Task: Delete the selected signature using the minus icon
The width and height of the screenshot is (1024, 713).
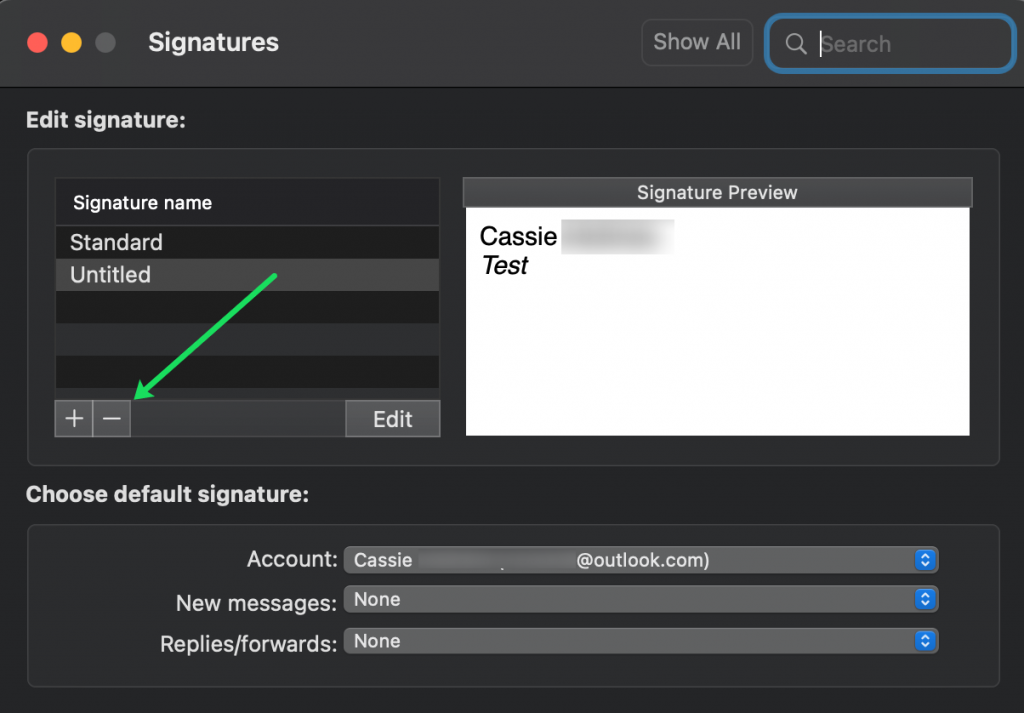Action: click(x=110, y=418)
